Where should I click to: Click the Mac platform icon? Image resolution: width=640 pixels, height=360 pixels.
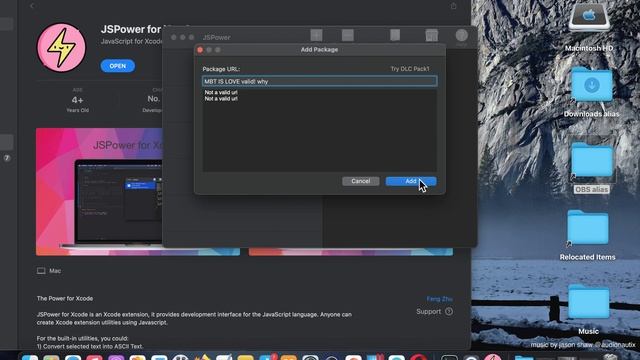point(41,271)
